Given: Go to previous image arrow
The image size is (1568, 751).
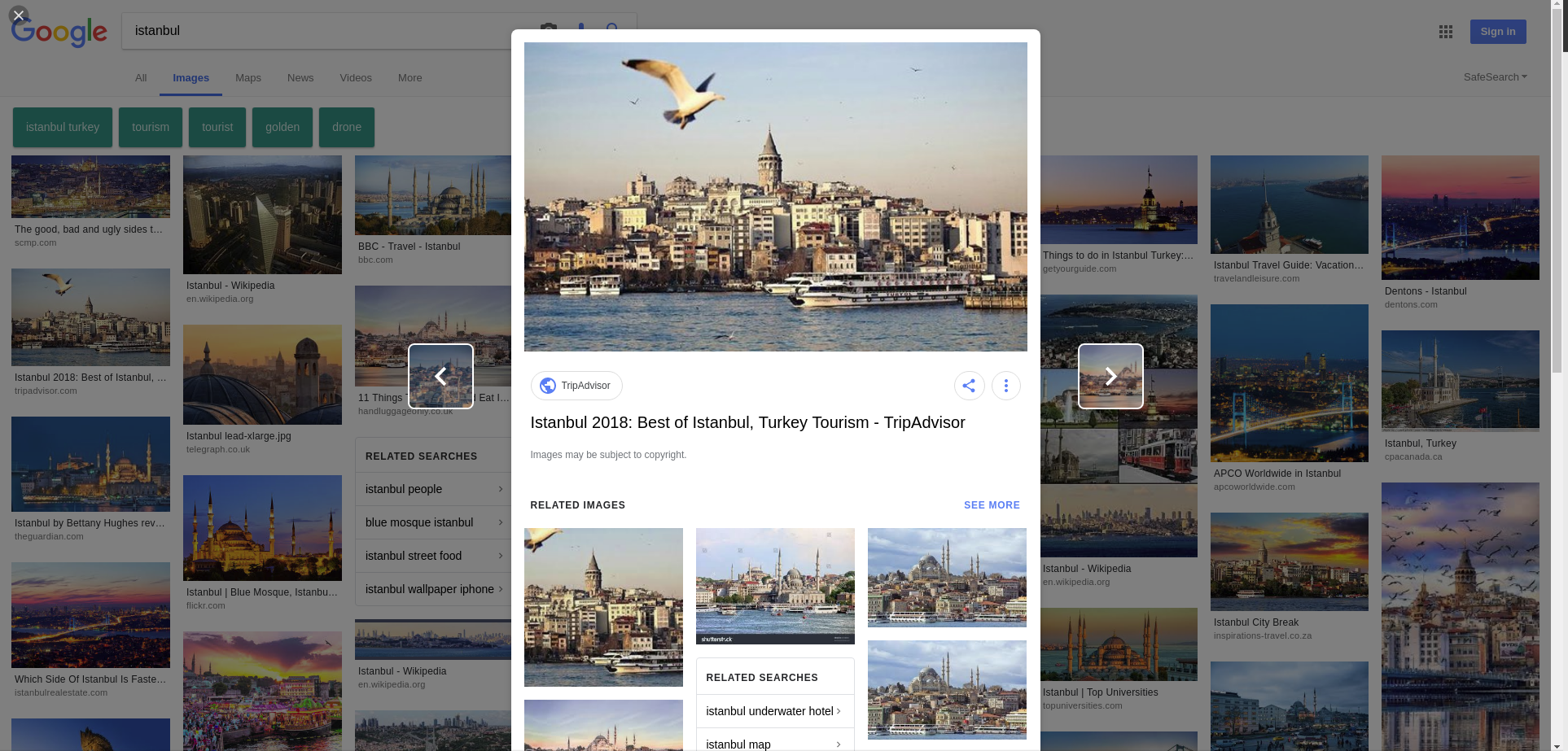Looking at the screenshot, I should tap(440, 376).
